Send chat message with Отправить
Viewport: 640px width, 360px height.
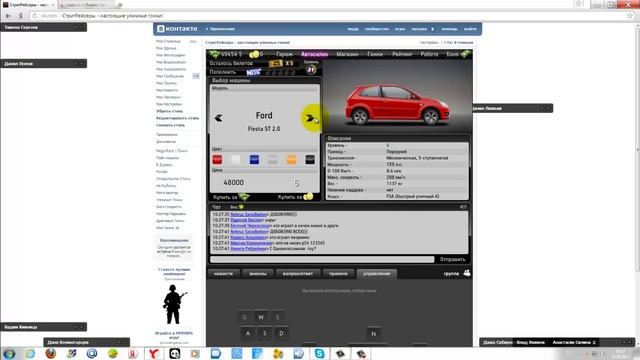(452, 259)
